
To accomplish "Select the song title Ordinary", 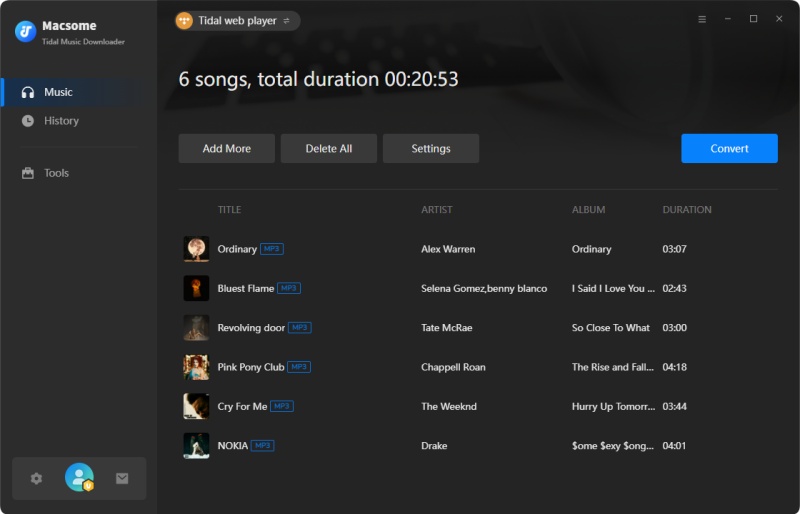I will point(237,249).
